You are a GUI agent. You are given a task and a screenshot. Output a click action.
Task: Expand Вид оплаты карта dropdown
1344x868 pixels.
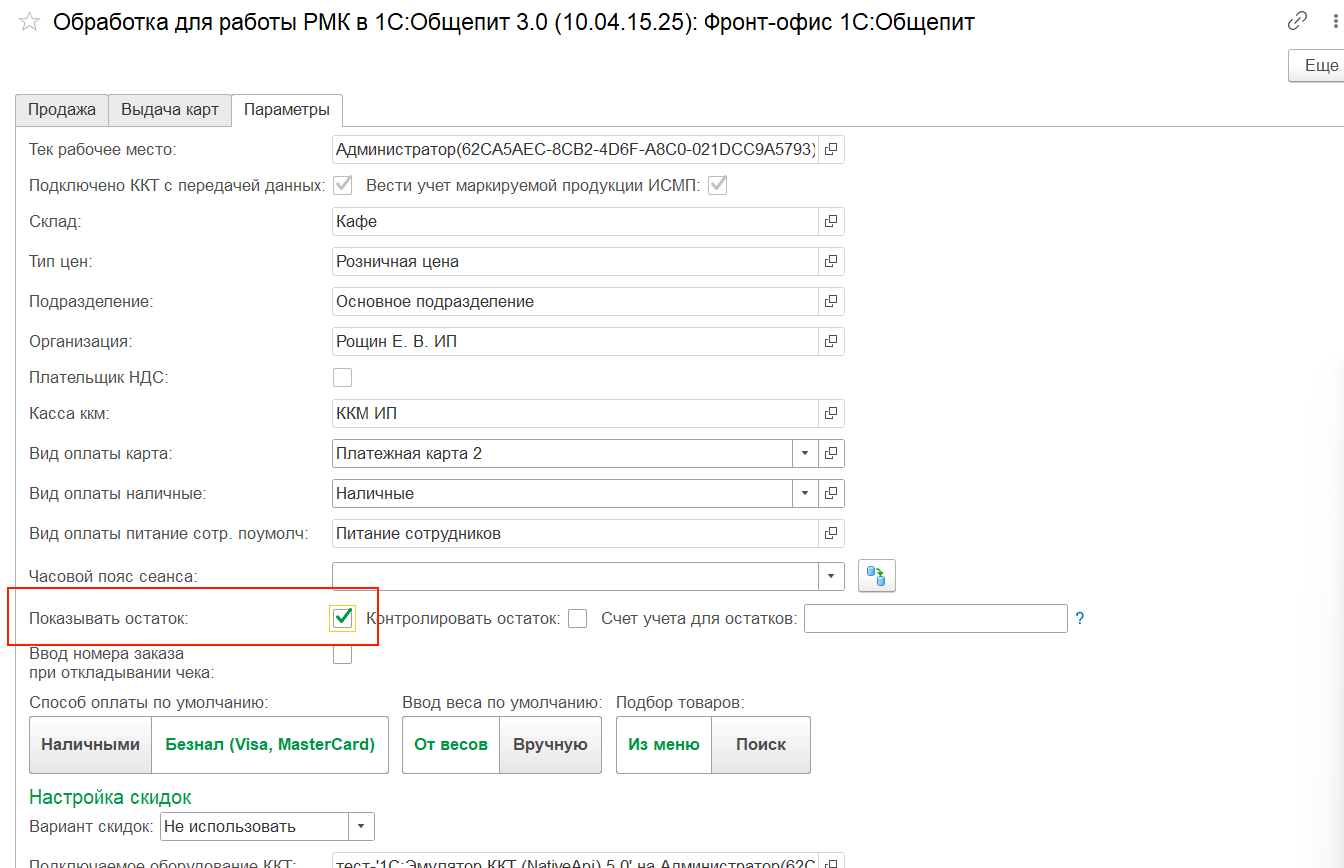pos(805,454)
